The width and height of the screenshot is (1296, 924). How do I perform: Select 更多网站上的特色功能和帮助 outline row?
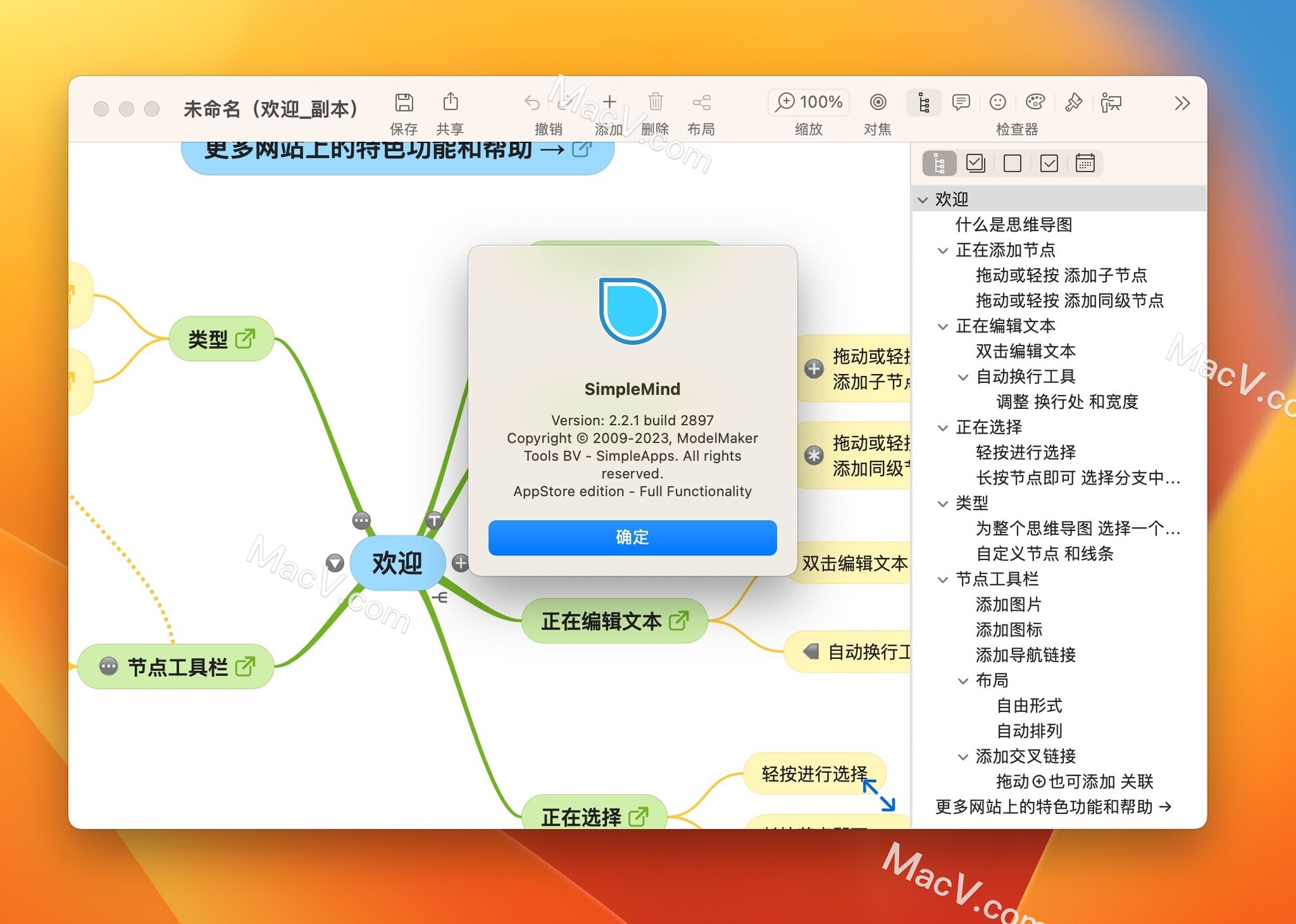click(x=1053, y=807)
